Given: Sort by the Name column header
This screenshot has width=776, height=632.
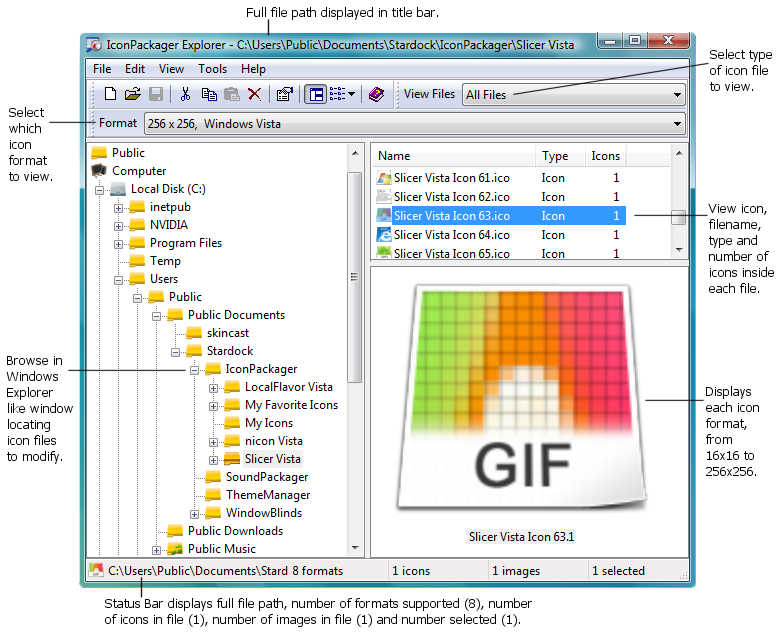Looking at the screenshot, I should pyautogui.click(x=453, y=156).
